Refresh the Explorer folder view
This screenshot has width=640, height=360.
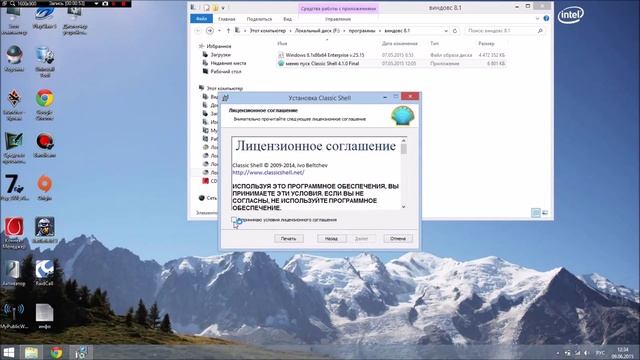[x=455, y=31]
